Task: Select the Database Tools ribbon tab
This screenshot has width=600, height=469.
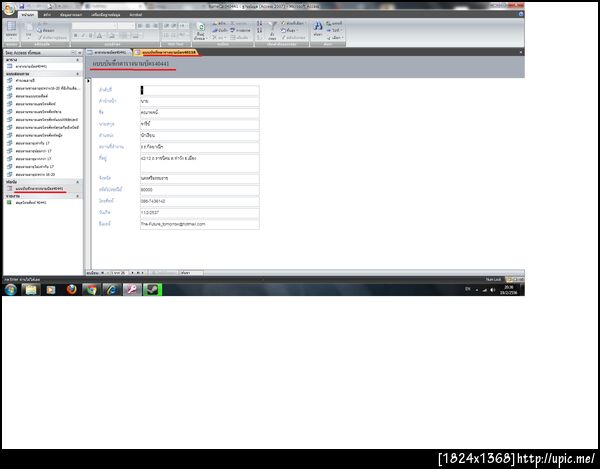Action: click(x=106, y=15)
